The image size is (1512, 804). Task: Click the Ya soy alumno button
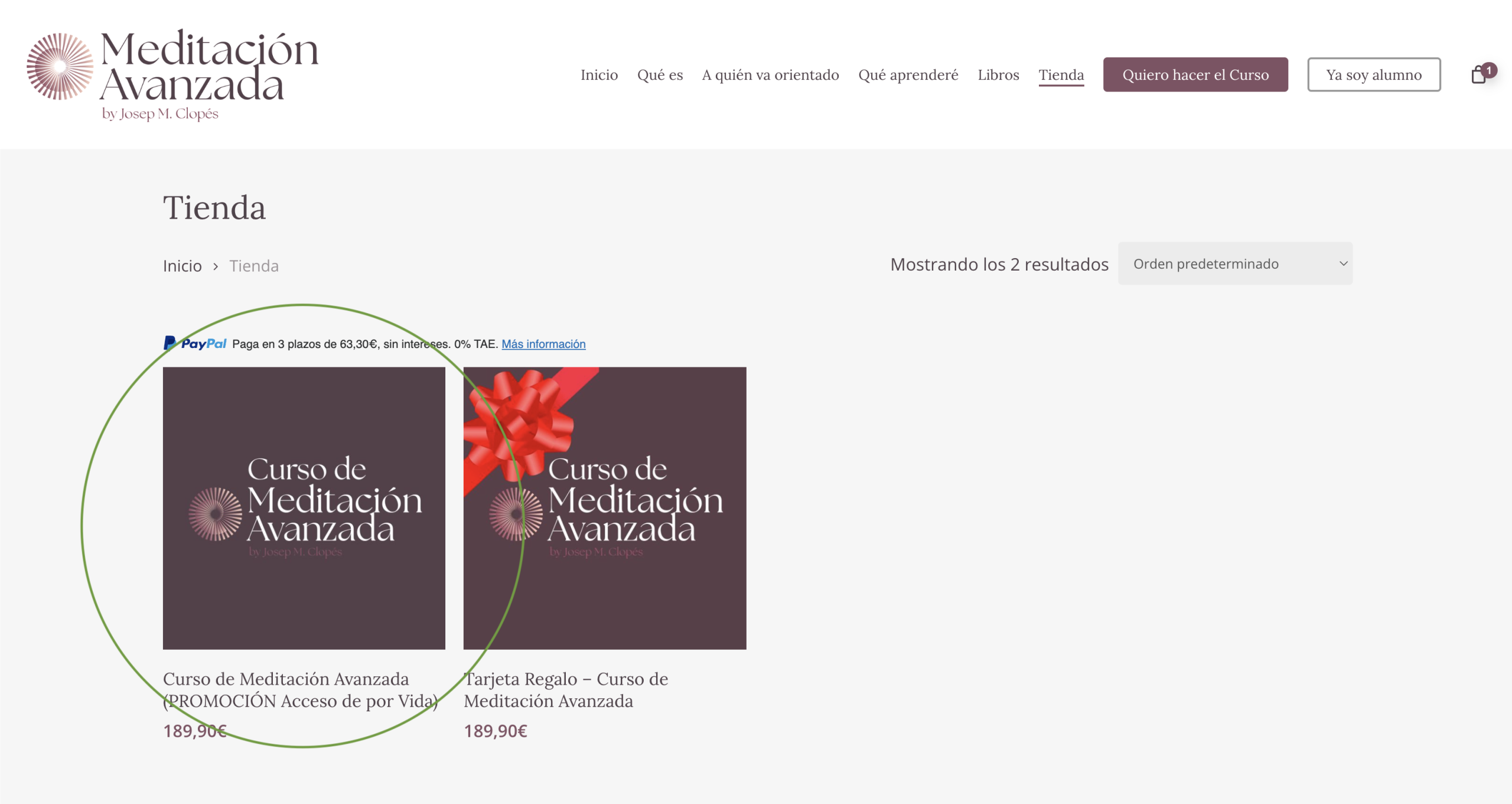[1373, 75]
